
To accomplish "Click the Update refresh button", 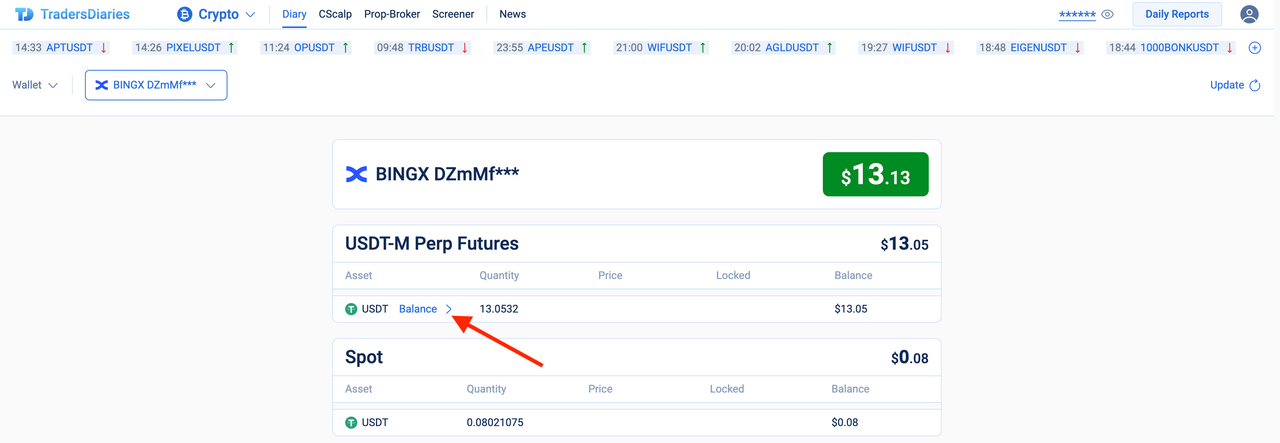I will click(x=1235, y=85).
